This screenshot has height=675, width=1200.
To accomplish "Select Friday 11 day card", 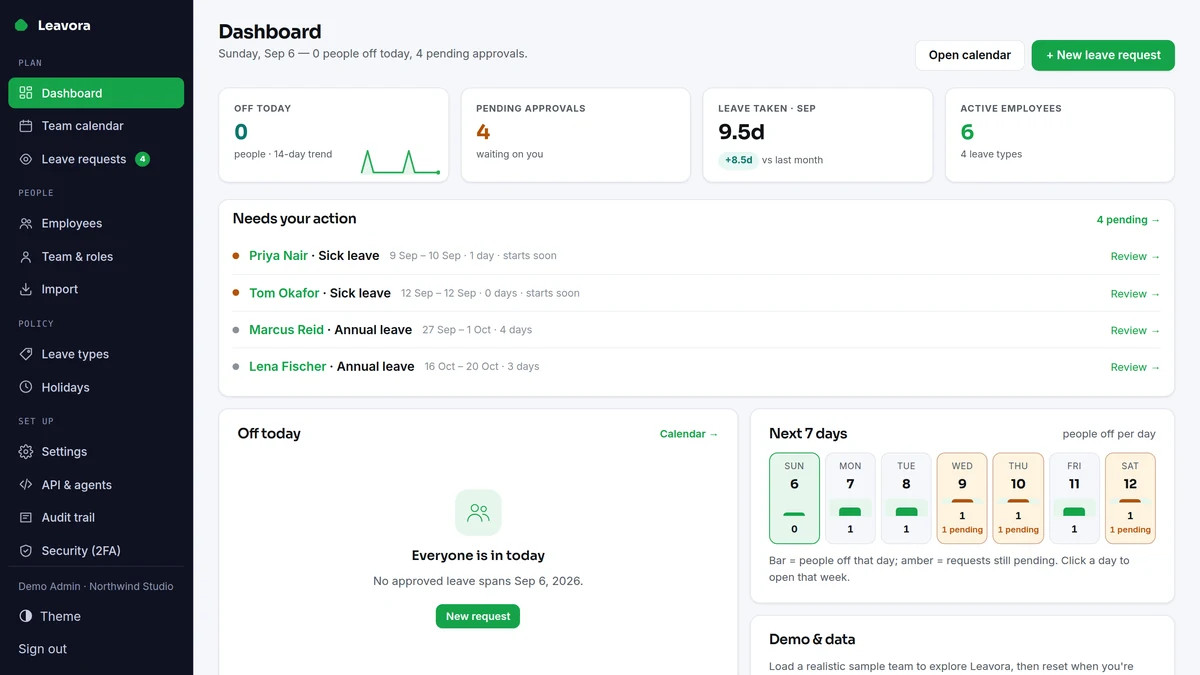I will click(1074, 498).
